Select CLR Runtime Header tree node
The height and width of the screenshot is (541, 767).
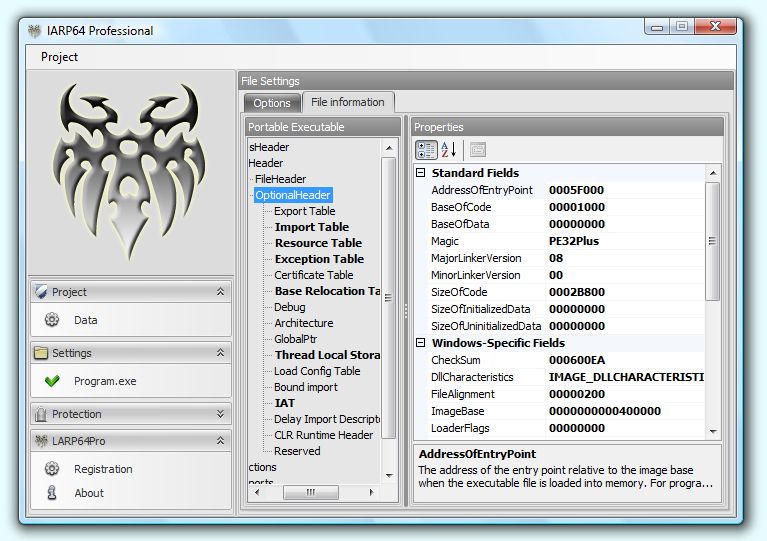click(323, 435)
